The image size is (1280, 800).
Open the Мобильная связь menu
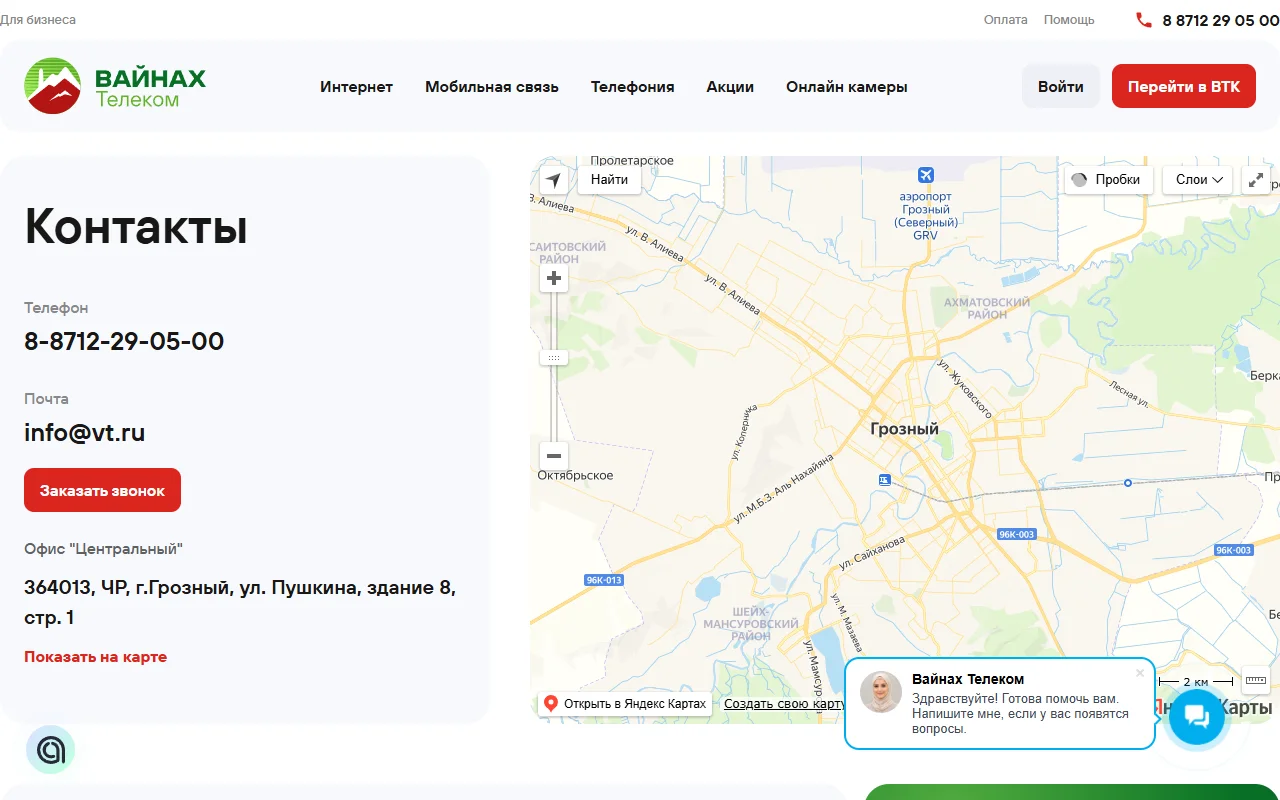492,87
